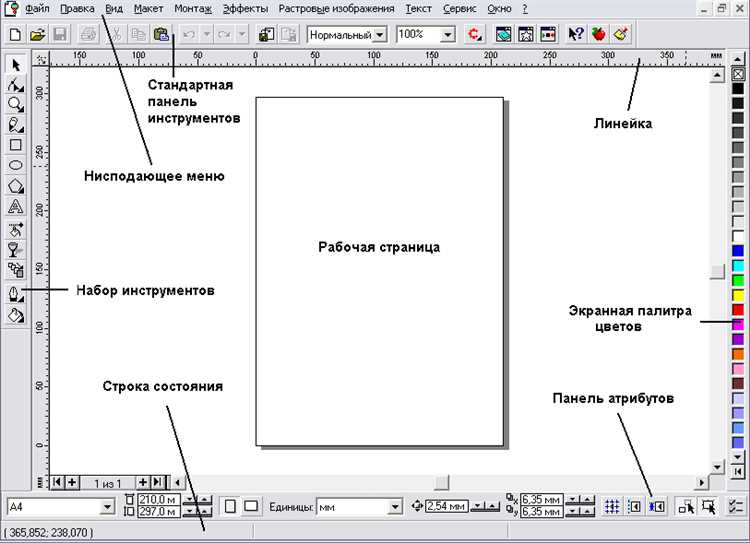This screenshot has width=750, height=543.
Task: Select the Pick (arrow) tool
Action: click(15, 65)
